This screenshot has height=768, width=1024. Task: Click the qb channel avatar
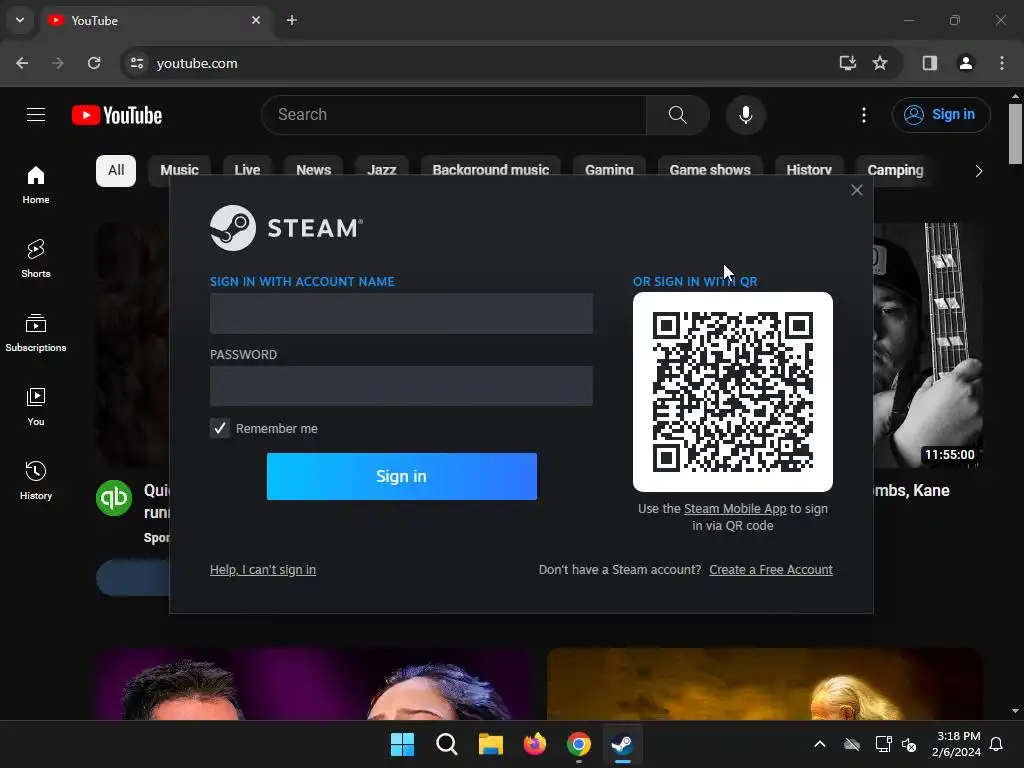[114, 498]
